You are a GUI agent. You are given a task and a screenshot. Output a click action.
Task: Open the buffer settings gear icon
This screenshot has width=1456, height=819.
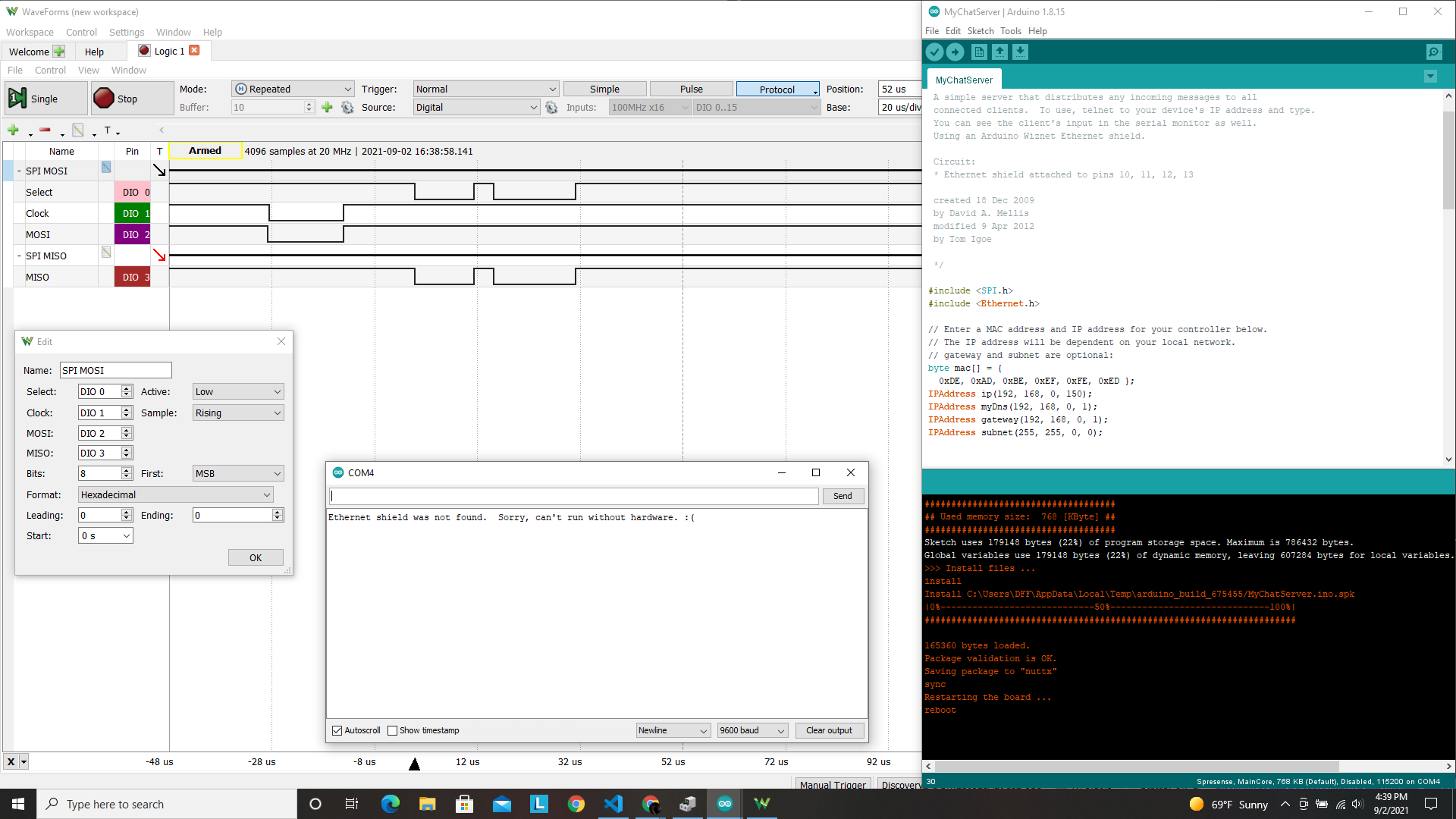coord(347,108)
